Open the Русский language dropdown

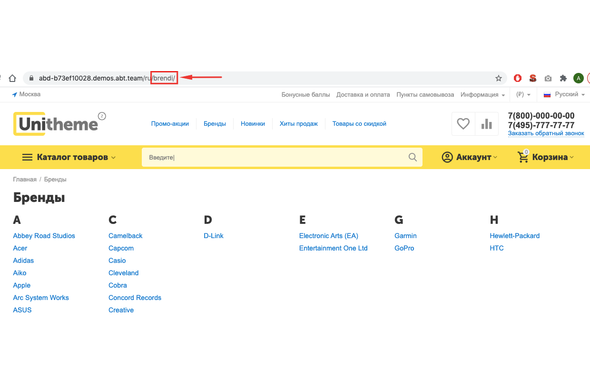(x=570, y=94)
